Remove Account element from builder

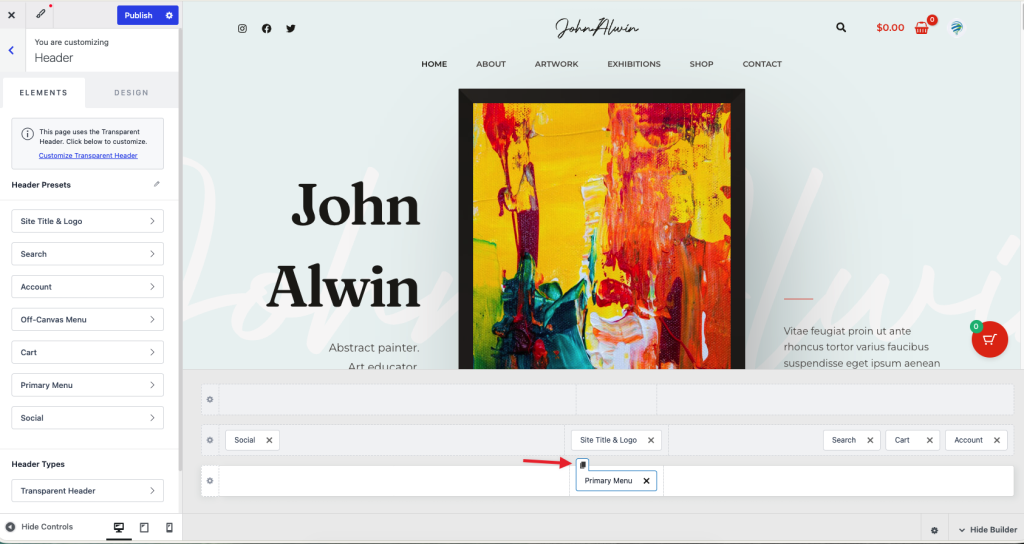tap(997, 440)
